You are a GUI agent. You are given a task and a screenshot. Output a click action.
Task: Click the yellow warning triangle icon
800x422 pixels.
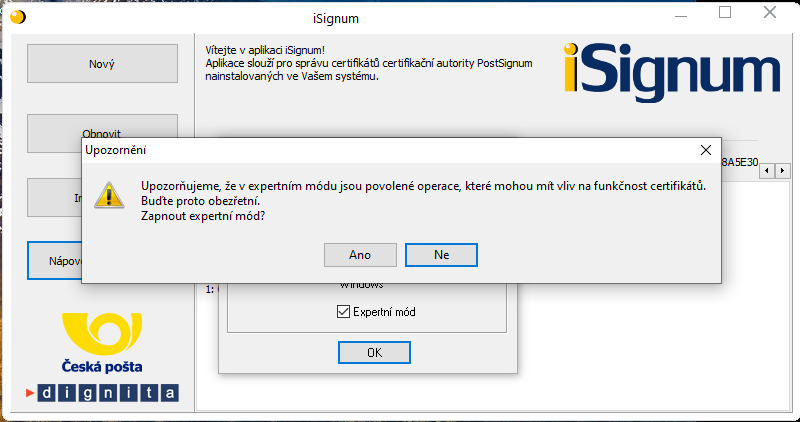point(109,195)
